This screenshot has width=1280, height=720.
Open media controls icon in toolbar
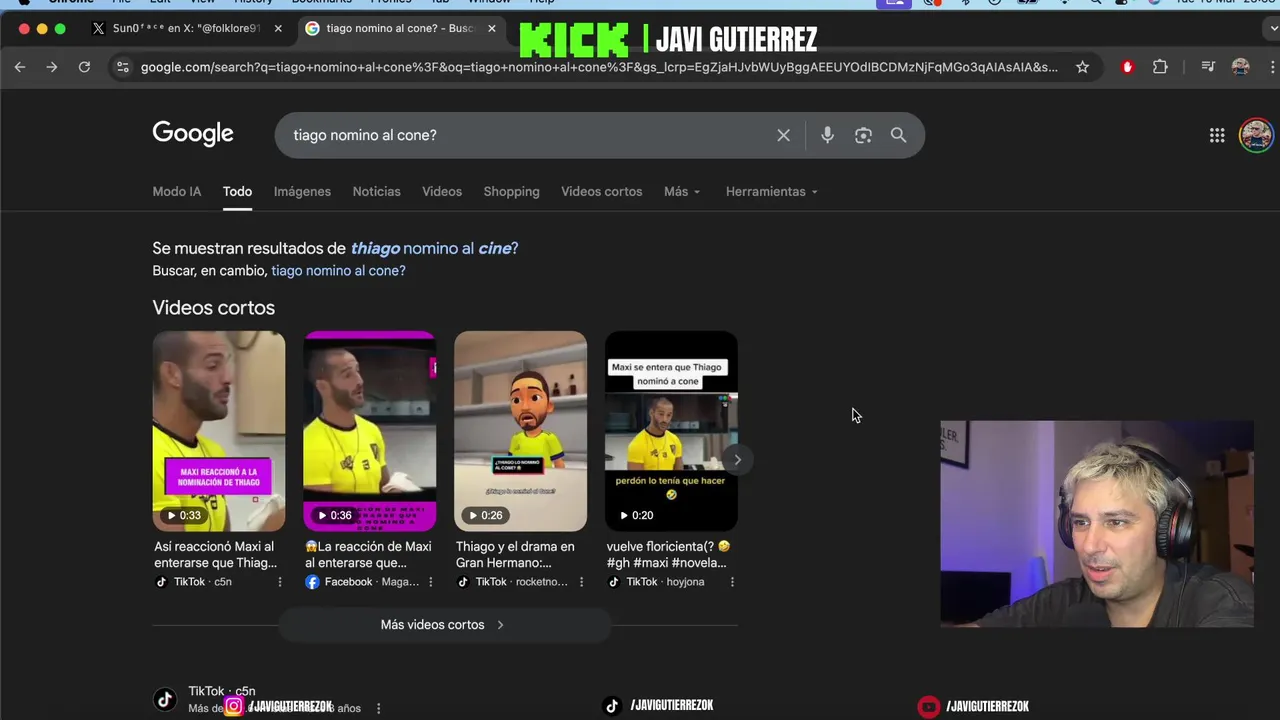[1208, 67]
